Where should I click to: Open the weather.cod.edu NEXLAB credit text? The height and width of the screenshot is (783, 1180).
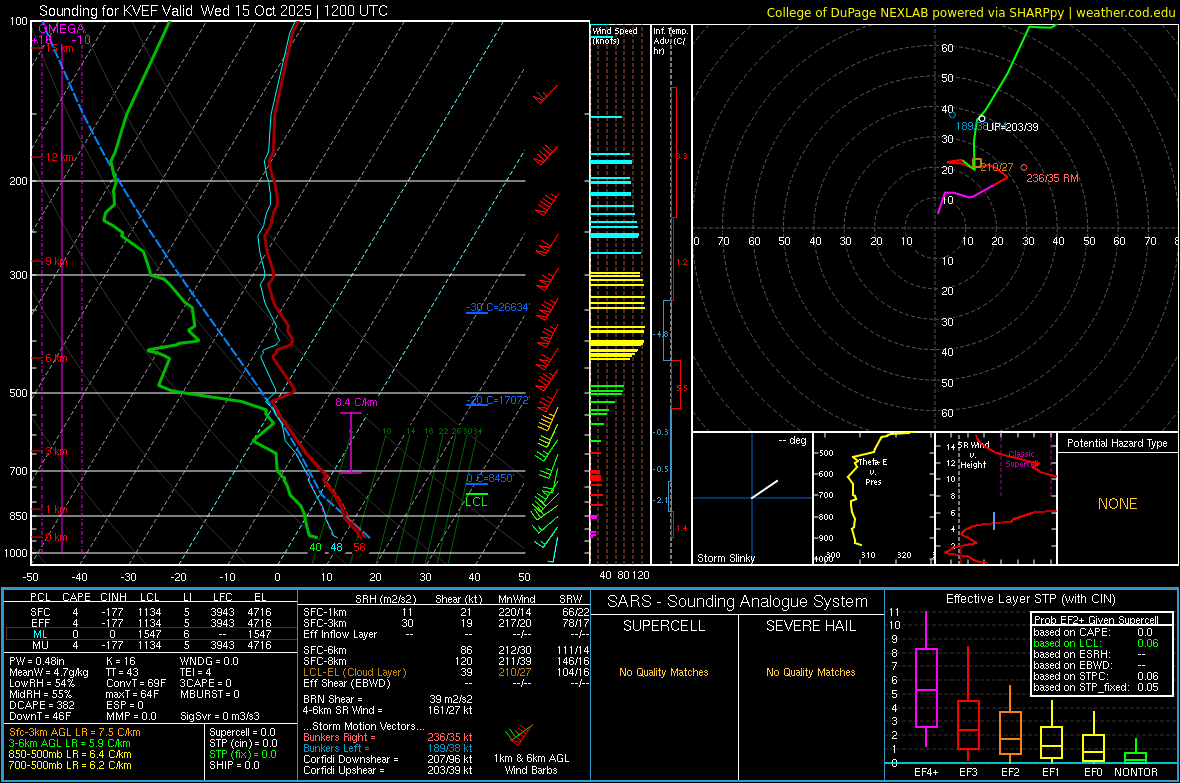click(971, 12)
